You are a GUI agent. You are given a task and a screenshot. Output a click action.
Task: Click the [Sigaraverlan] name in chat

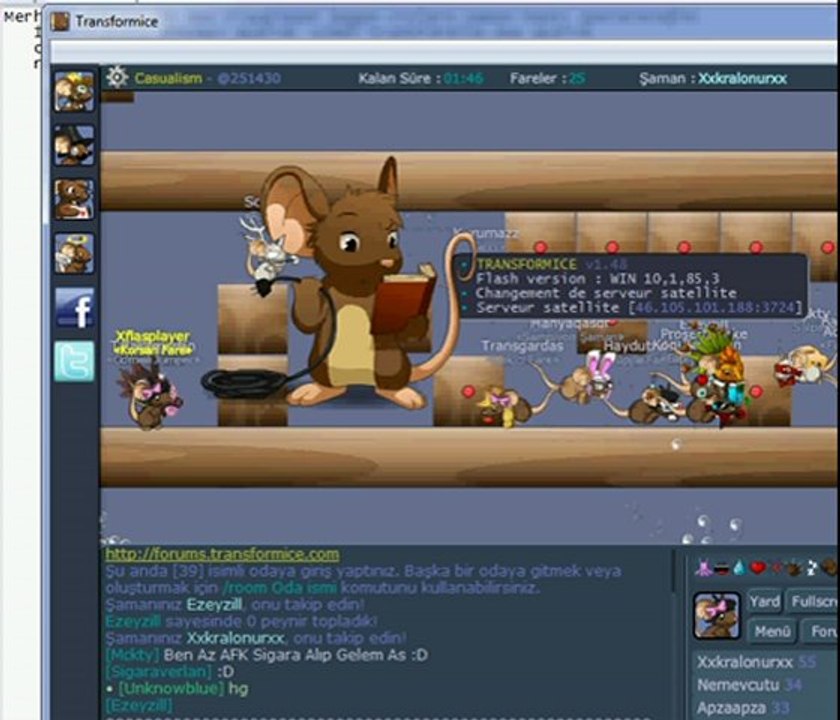pyautogui.click(x=159, y=671)
